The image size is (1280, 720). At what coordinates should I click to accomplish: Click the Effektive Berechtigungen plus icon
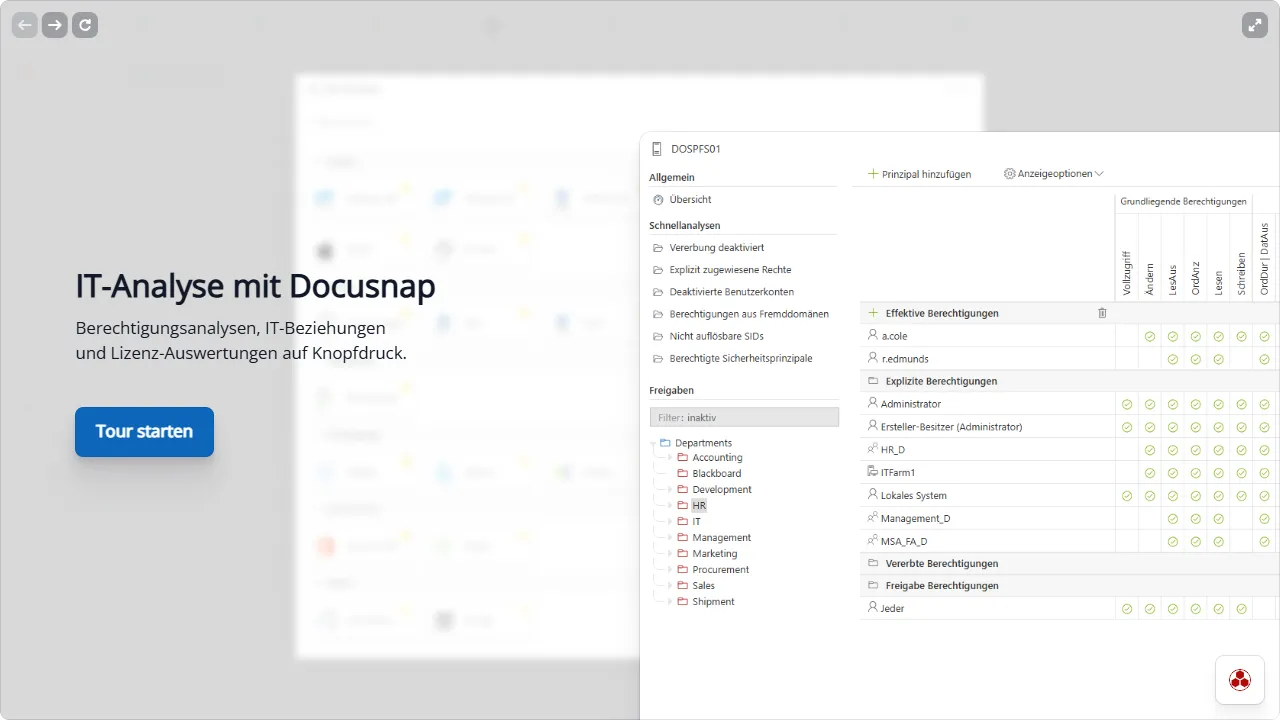coord(873,313)
